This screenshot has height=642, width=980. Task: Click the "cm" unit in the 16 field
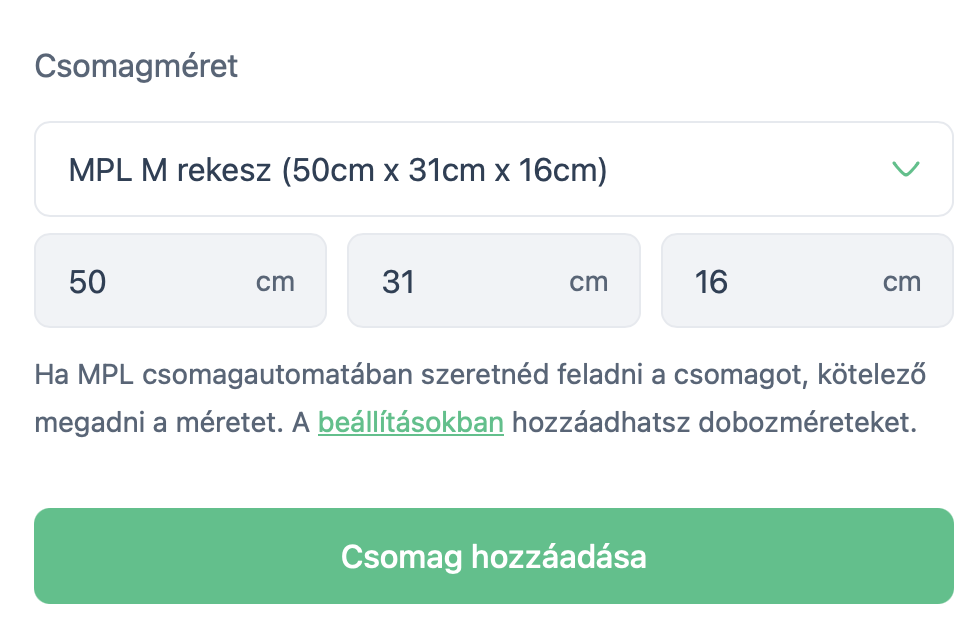click(x=902, y=282)
